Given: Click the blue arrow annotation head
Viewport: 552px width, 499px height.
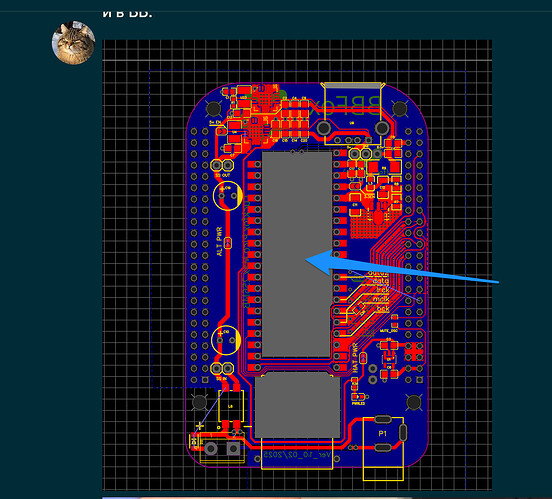Looking at the screenshot, I should click(x=319, y=262).
